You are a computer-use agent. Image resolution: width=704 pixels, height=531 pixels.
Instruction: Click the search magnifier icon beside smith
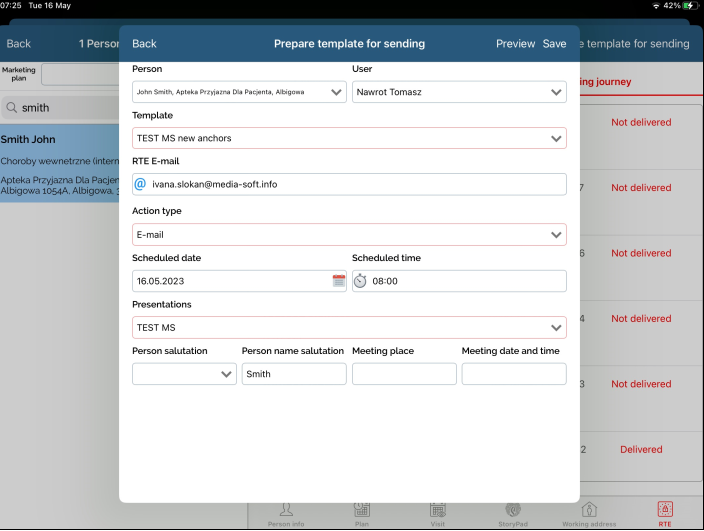click(x=12, y=108)
